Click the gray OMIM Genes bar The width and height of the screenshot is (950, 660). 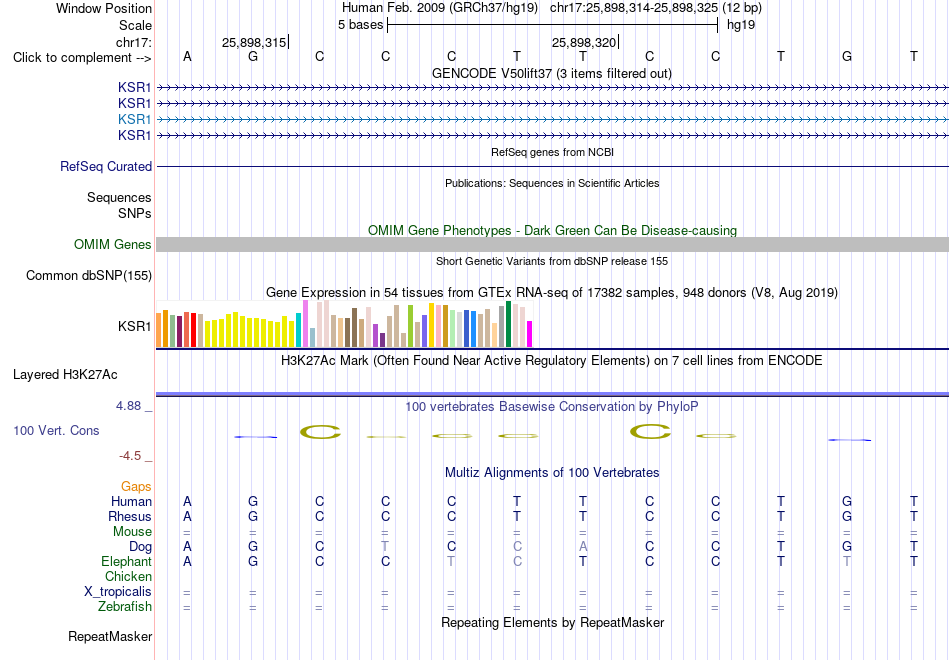click(552, 244)
